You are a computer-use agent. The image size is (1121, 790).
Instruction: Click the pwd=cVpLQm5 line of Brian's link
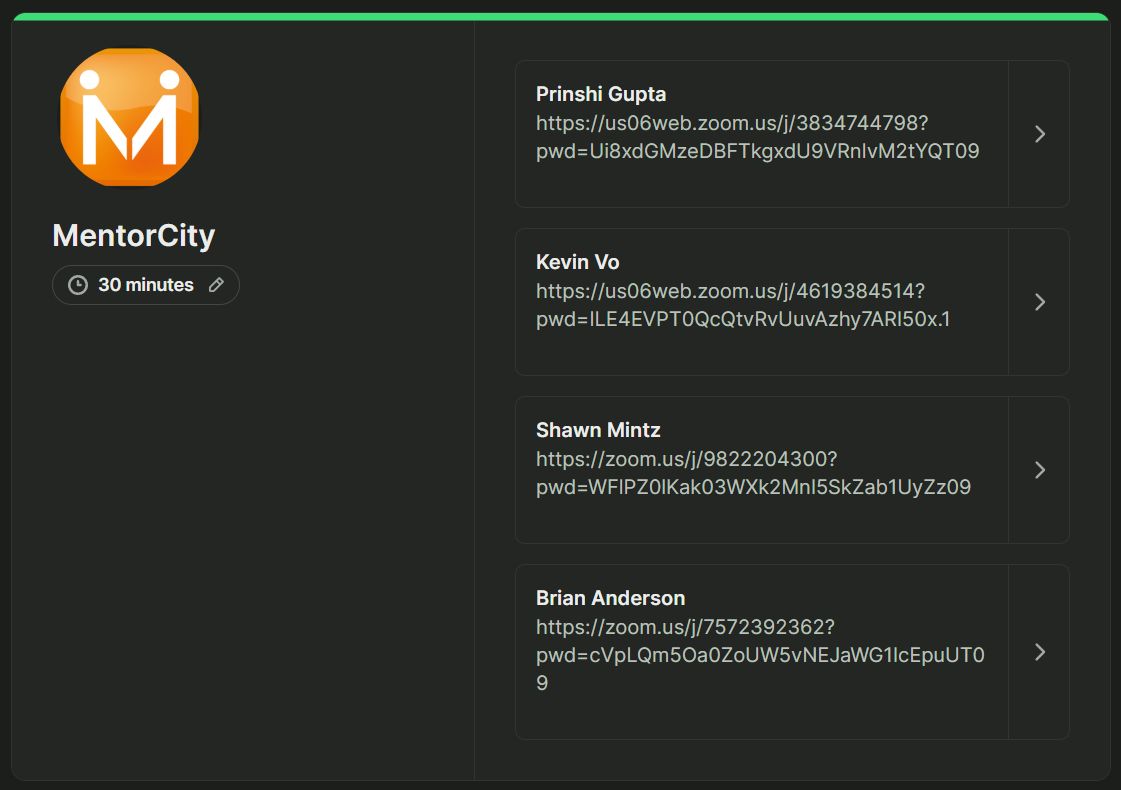coord(760,656)
